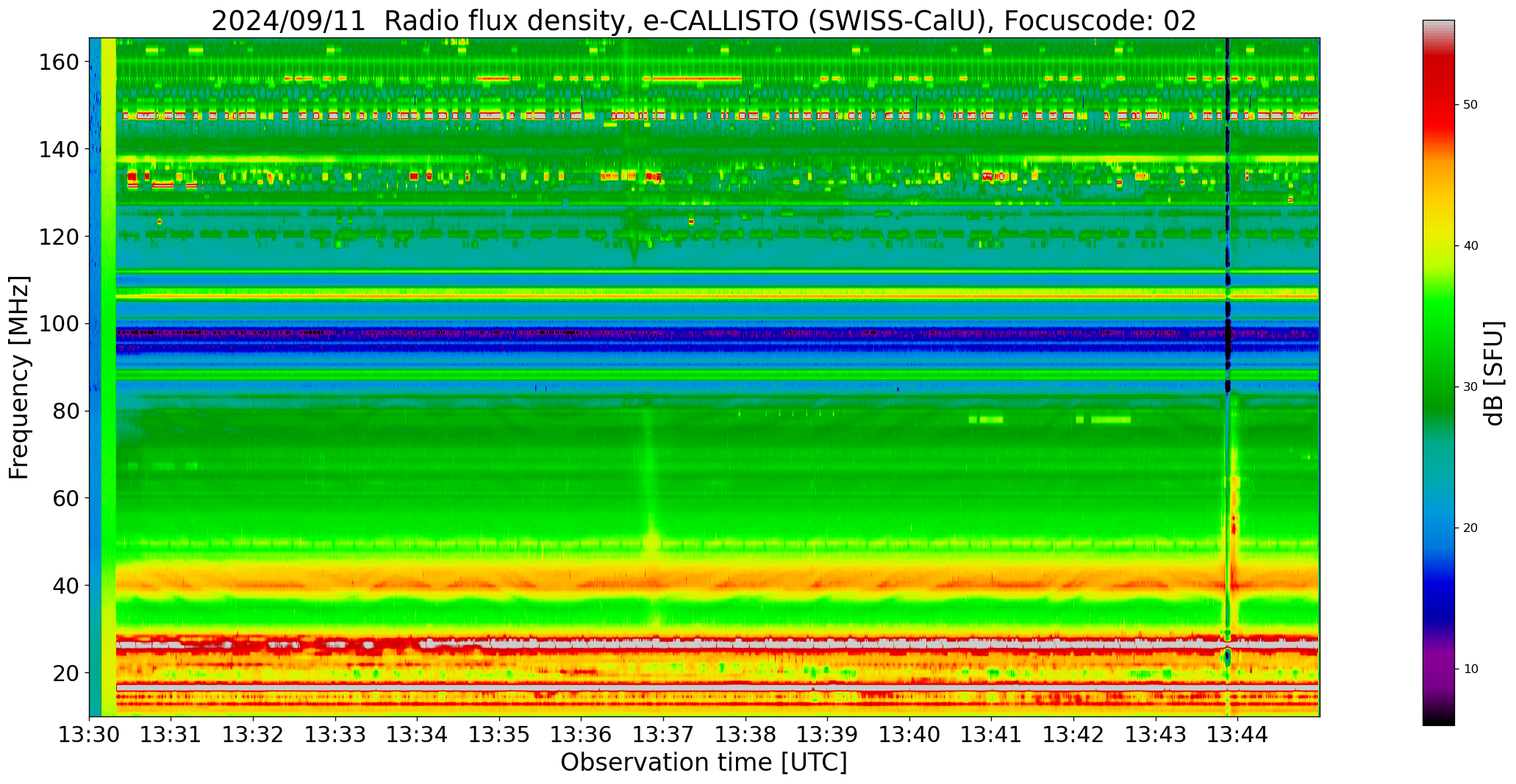Click the 13:43 time tick label
Image resolution: width=1516 pixels, height=784 pixels.
(1155, 735)
